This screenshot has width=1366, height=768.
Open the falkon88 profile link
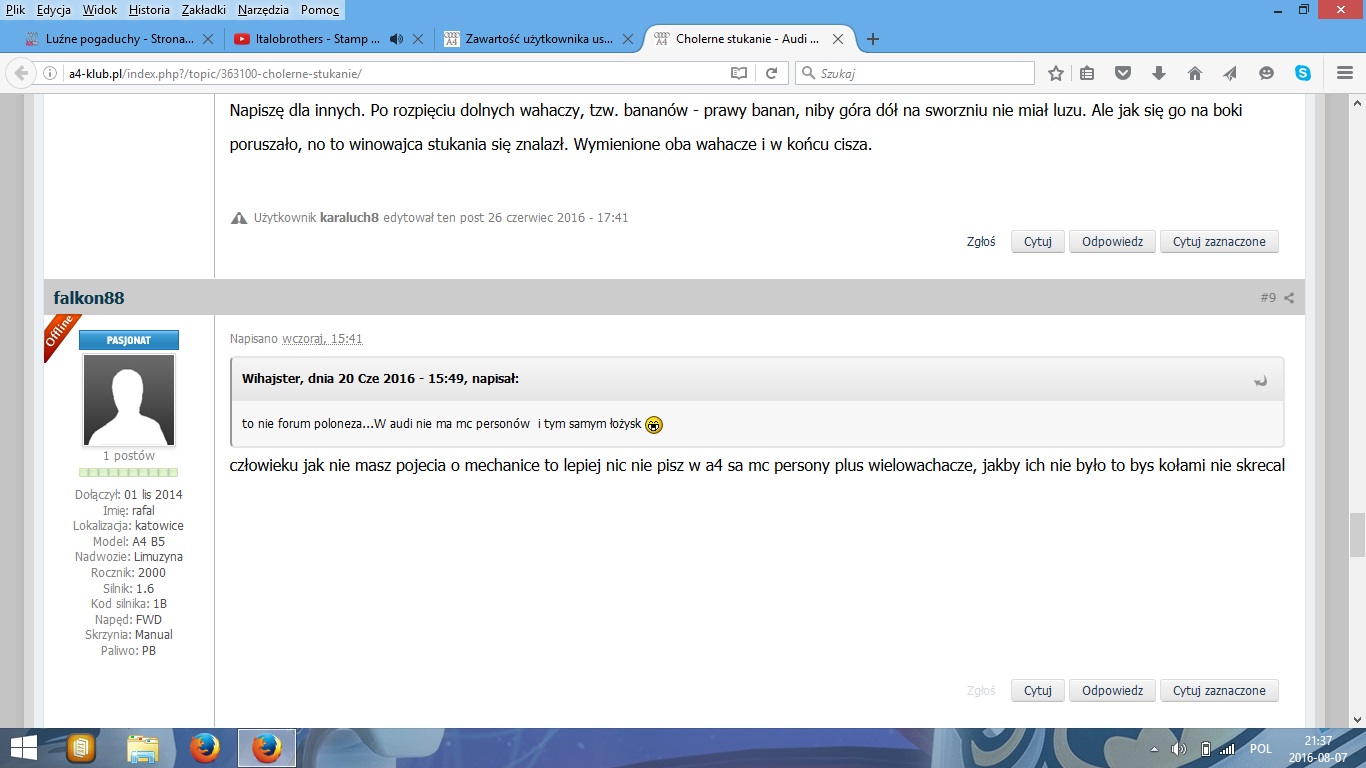(89, 298)
